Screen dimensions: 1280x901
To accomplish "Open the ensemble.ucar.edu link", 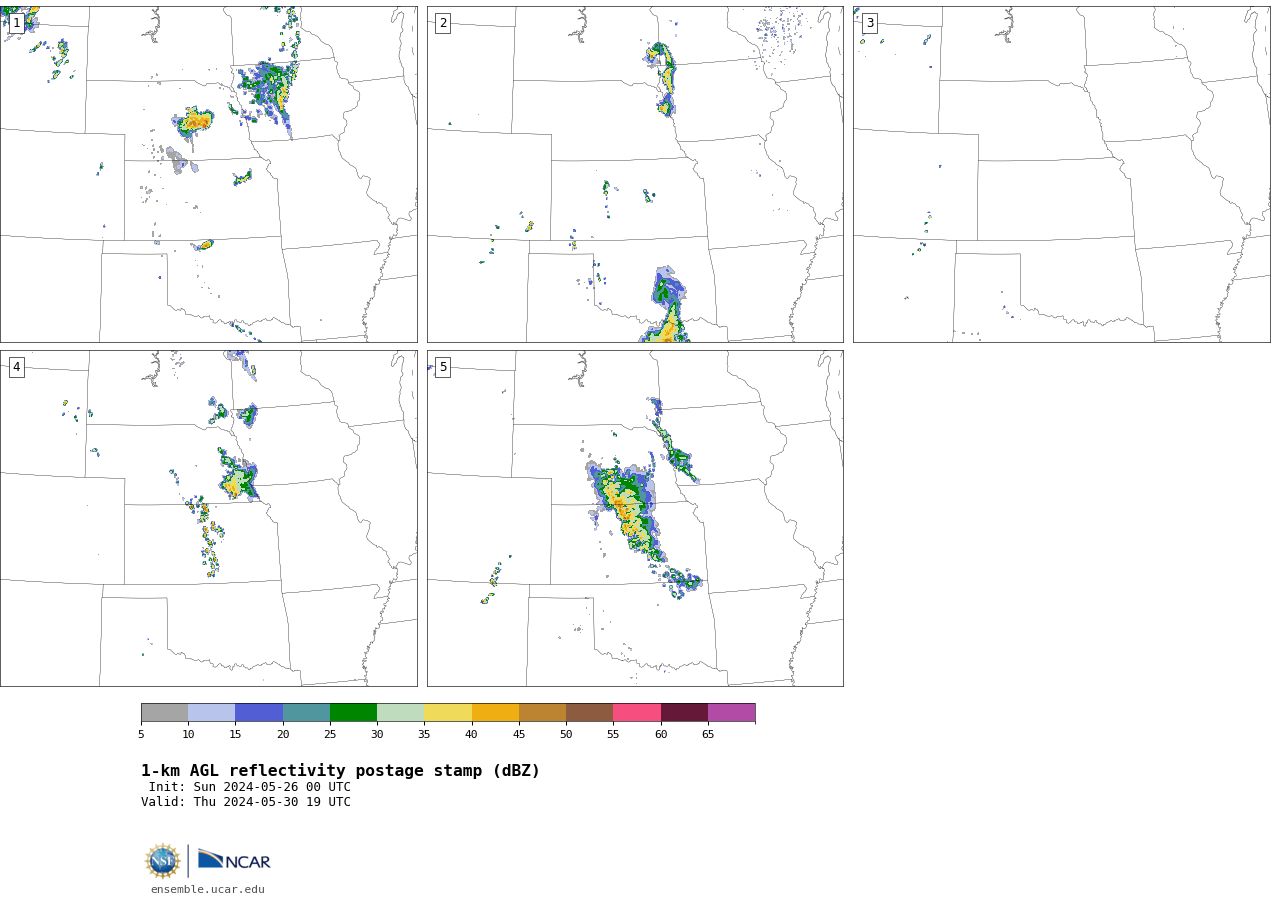I will click(x=208, y=889).
